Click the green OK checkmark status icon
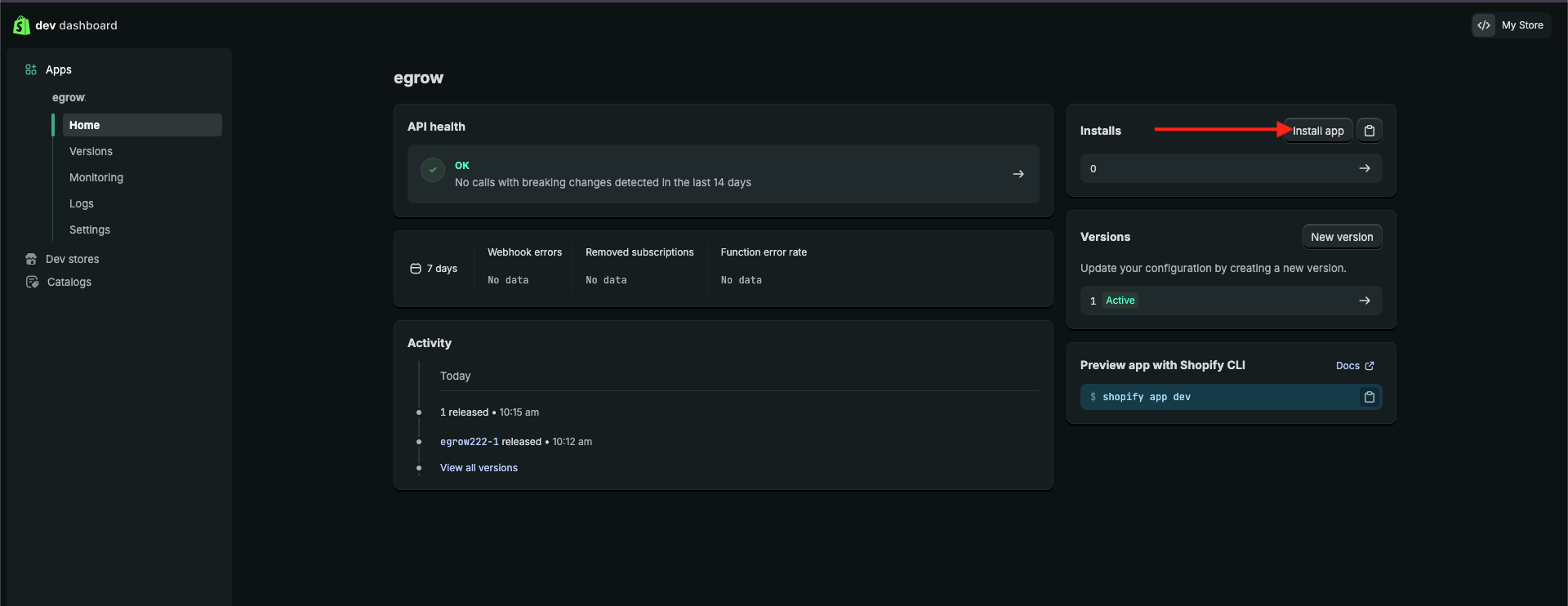The image size is (1568, 606). (432, 170)
